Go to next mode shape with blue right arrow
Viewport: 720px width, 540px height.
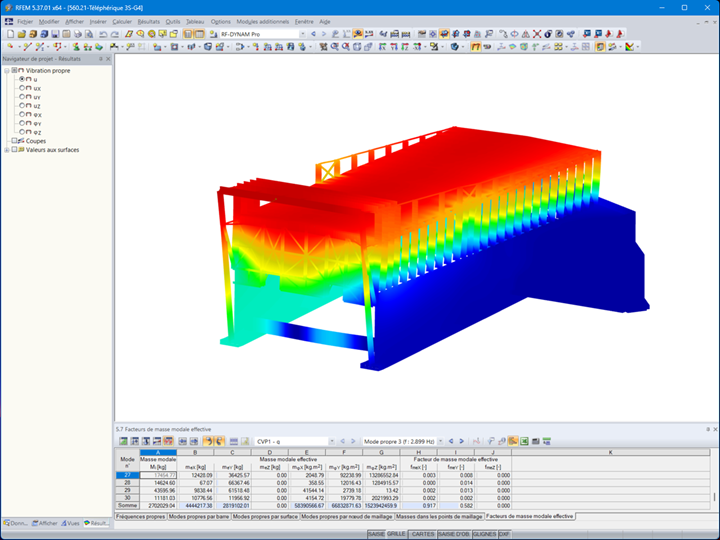pos(462,441)
